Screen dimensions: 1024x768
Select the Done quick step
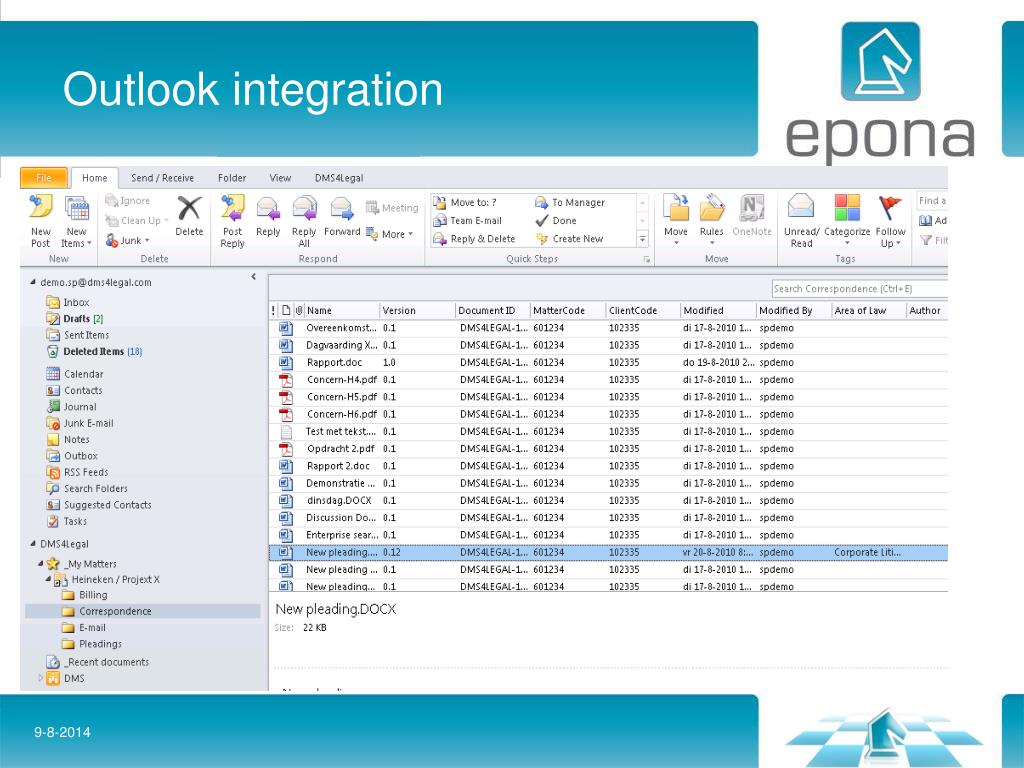coord(556,221)
